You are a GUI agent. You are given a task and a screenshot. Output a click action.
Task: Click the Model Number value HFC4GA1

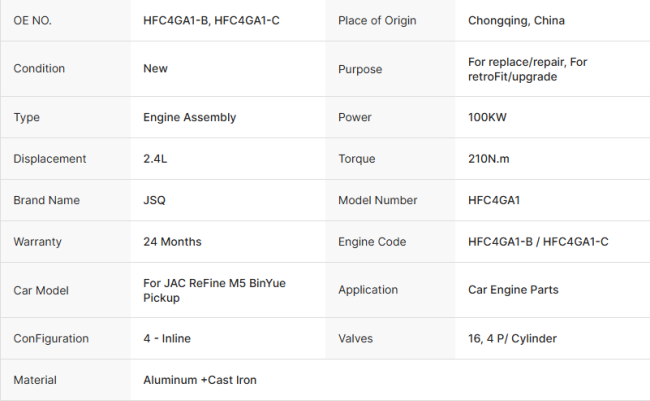(494, 200)
